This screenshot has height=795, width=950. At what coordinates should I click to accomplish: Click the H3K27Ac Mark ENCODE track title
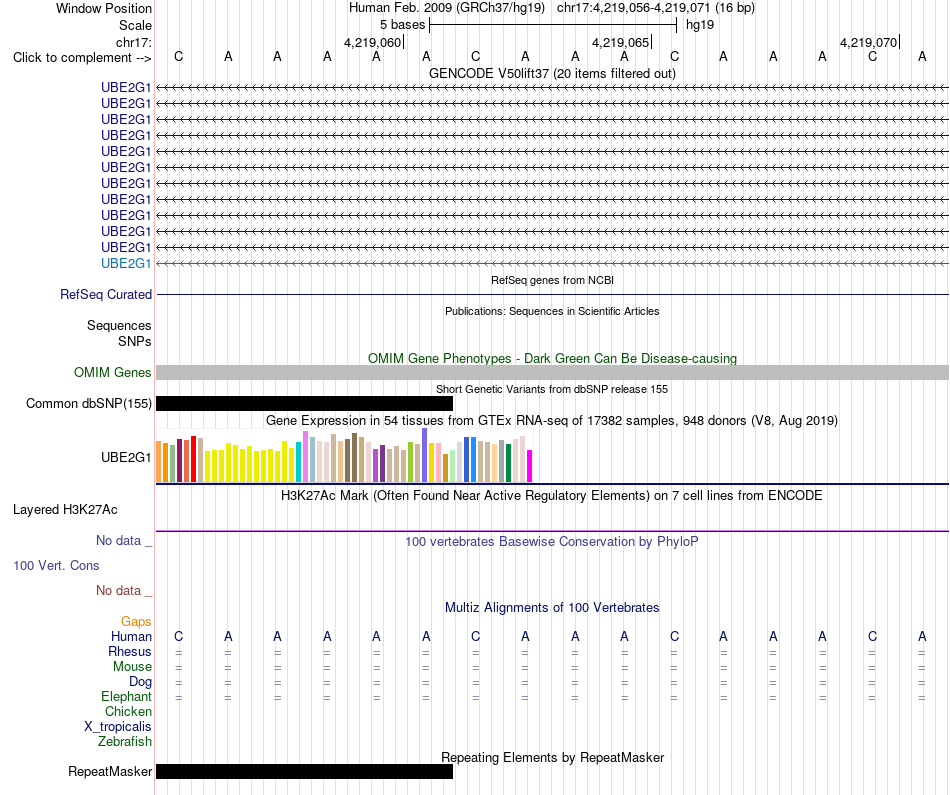click(x=552, y=496)
